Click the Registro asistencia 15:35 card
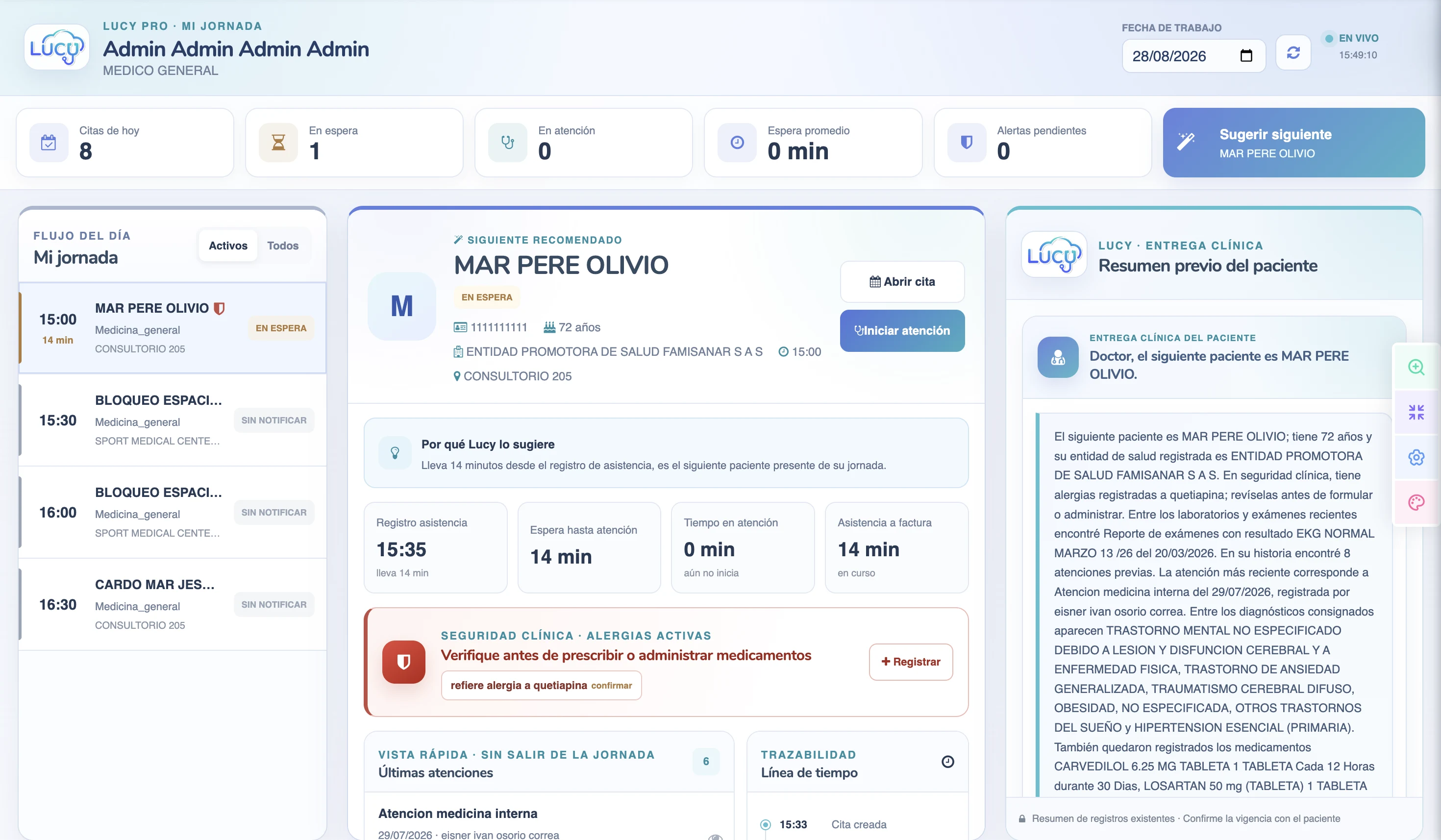The height and width of the screenshot is (840, 1441). point(435,547)
